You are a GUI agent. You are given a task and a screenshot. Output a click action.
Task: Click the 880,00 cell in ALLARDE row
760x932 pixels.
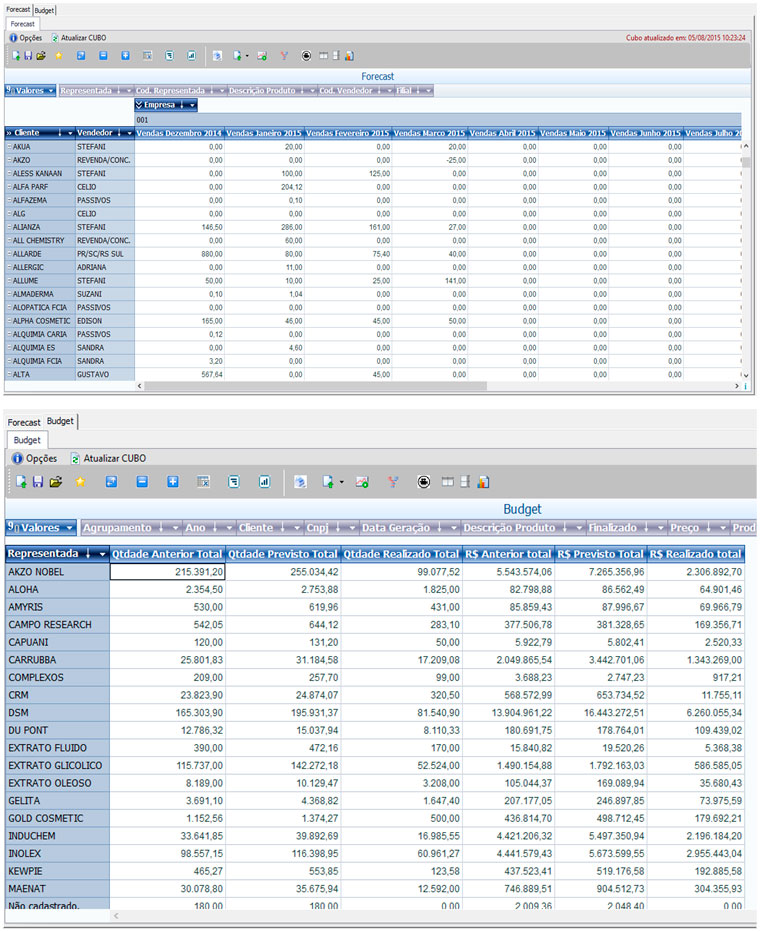point(179,254)
